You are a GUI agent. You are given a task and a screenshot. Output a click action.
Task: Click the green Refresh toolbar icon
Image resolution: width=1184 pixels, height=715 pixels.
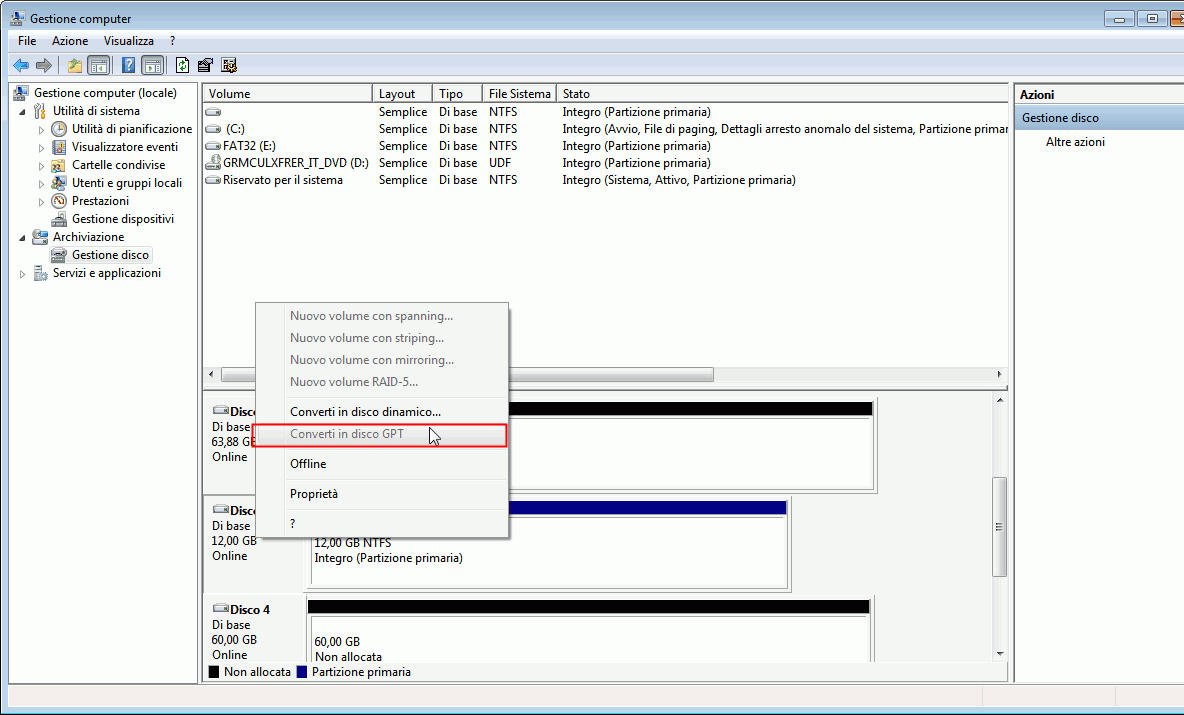pos(182,66)
